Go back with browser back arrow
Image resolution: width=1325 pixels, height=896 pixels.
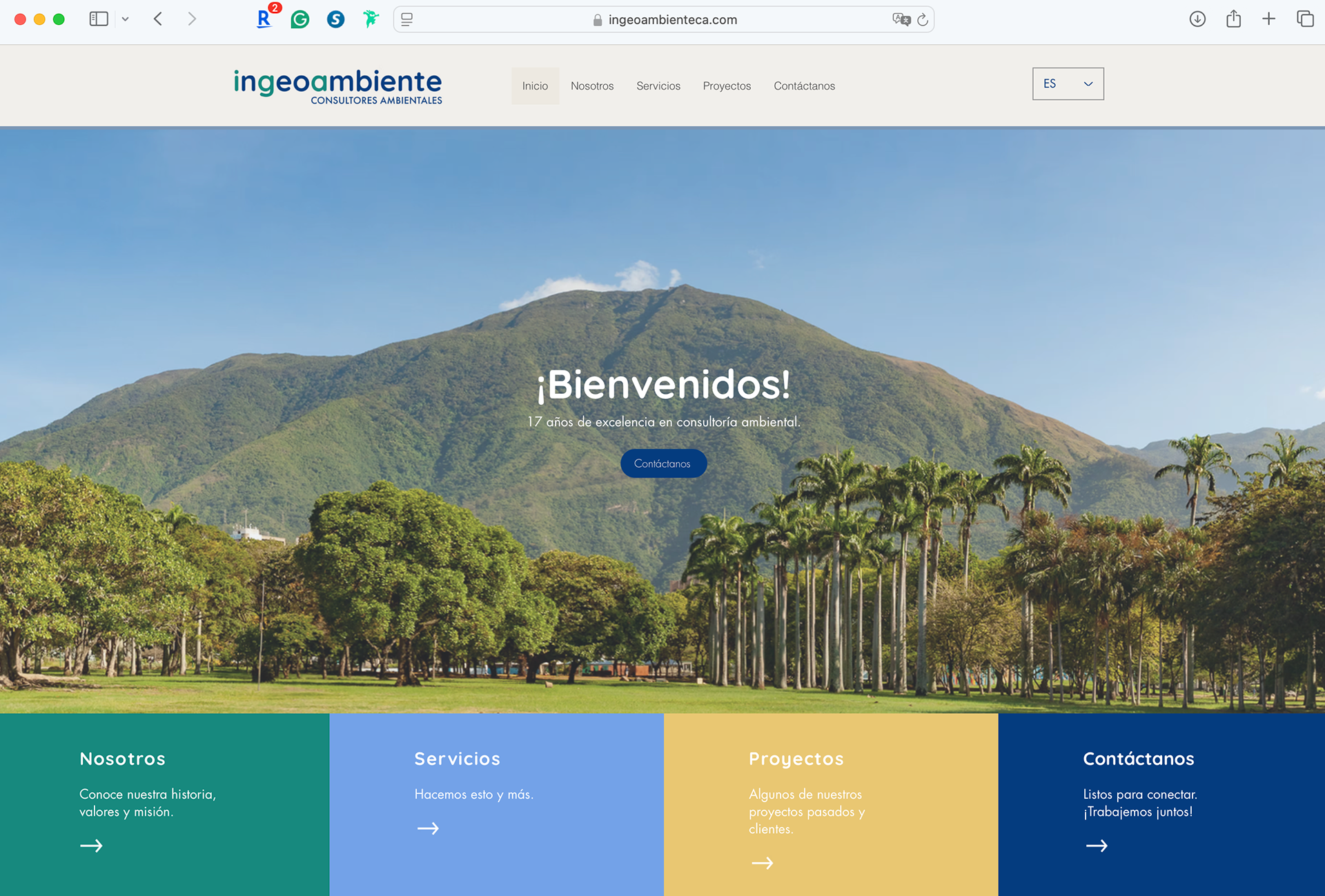[x=158, y=19]
